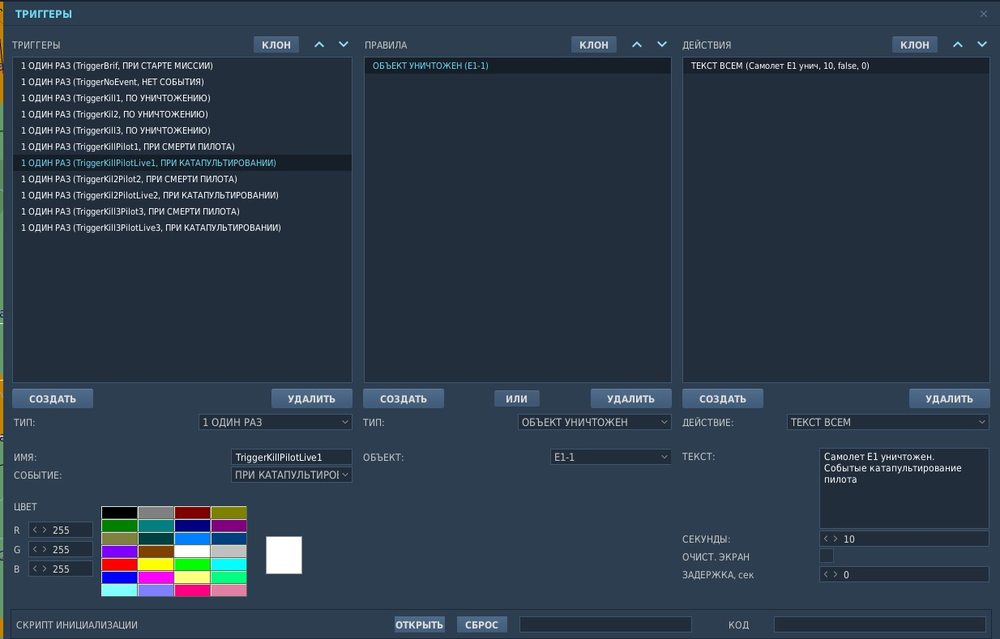Move trigger down with arrow in ТРИГГЕРЫ panel
Viewport: 1000px width, 639px height.
[343, 45]
